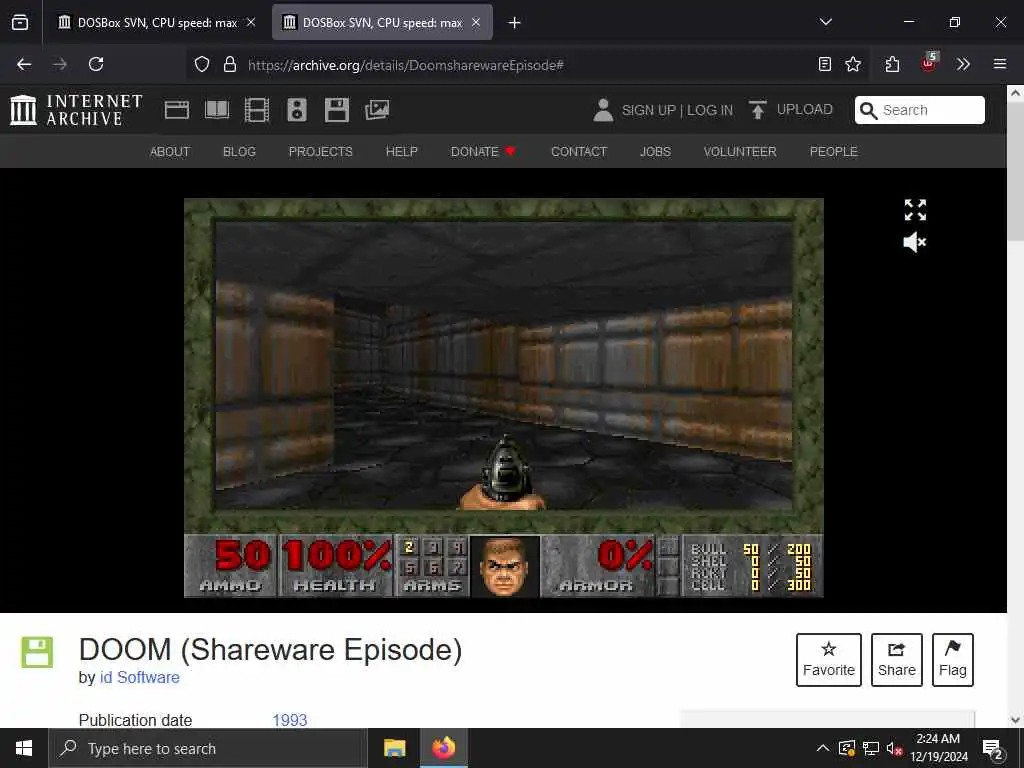
Task: Bookmark this page with the star
Action: (853, 64)
